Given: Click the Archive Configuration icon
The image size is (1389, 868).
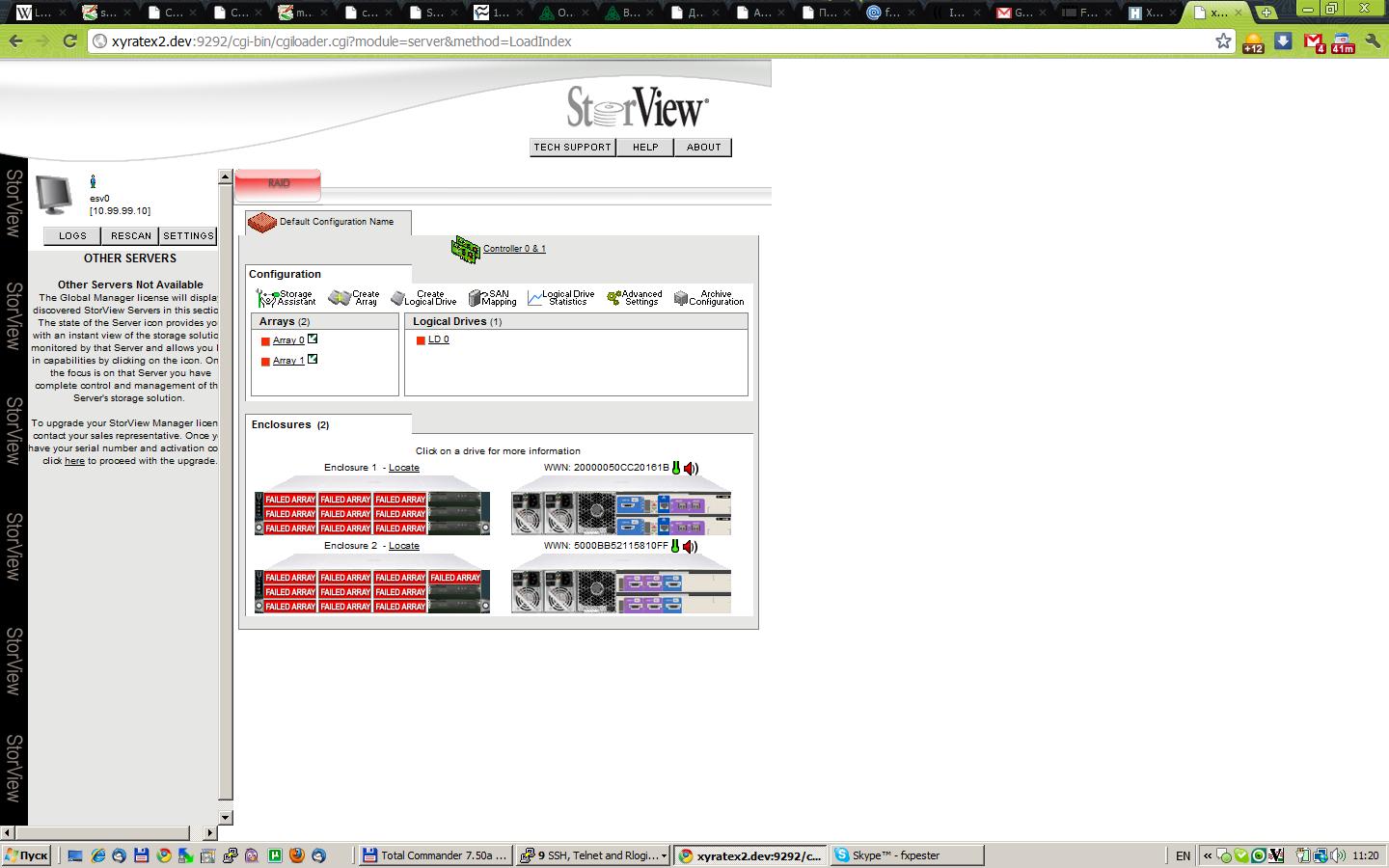Looking at the screenshot, I should [681, 298].
